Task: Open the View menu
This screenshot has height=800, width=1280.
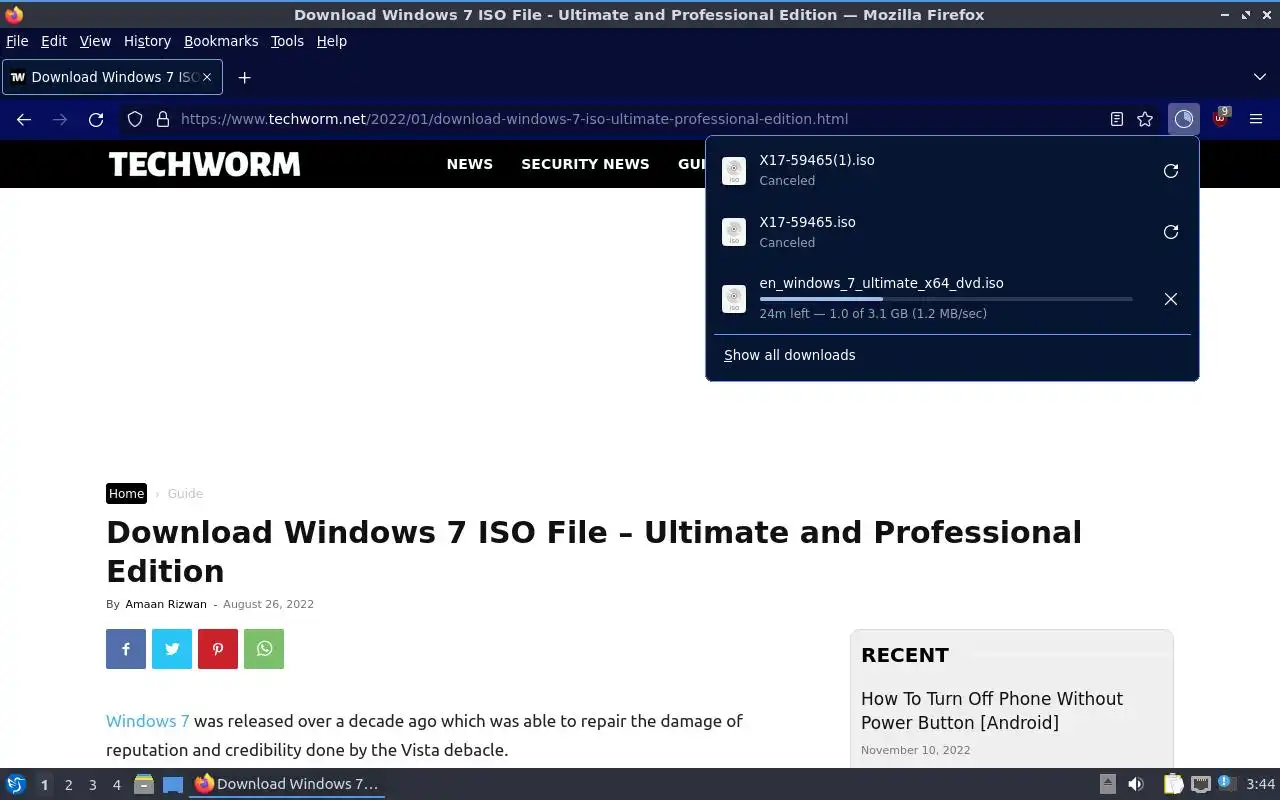Action: (95, 41)
